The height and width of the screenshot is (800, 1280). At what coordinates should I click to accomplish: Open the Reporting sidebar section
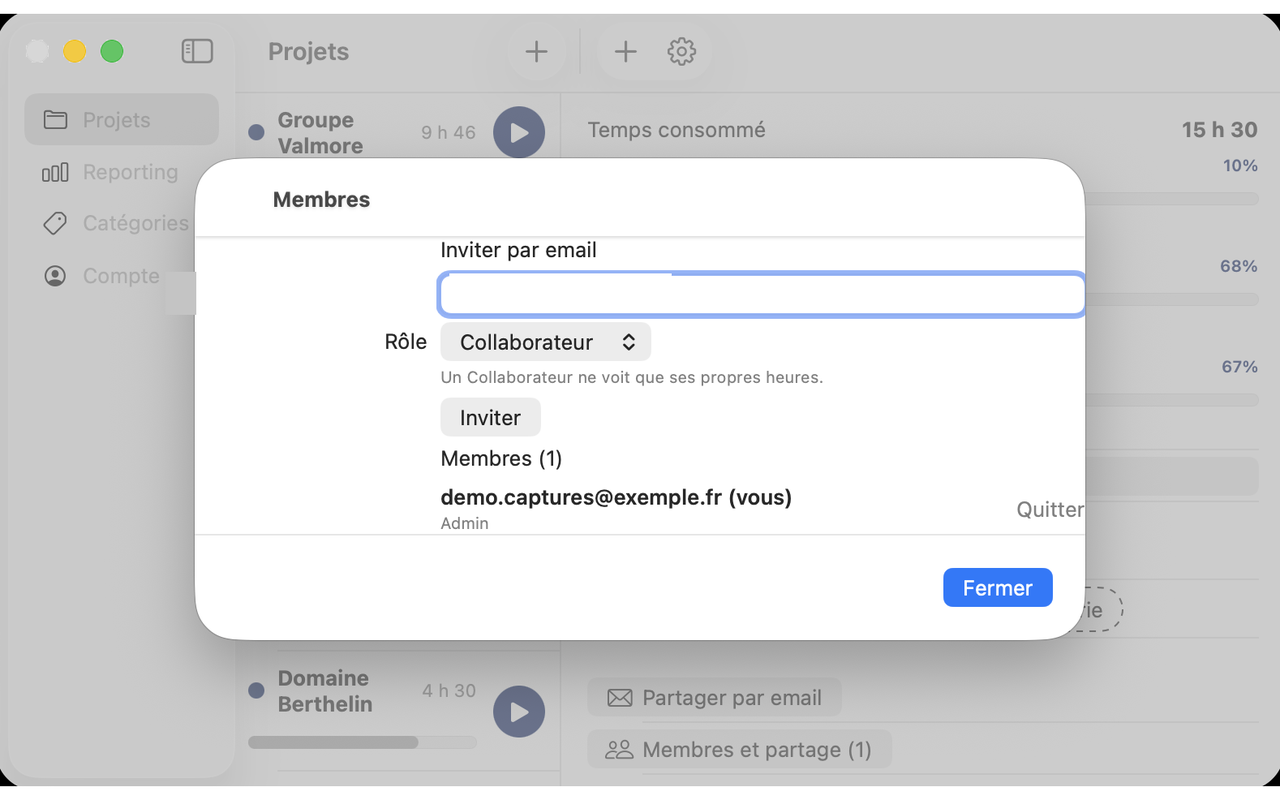tap(122, 172)
